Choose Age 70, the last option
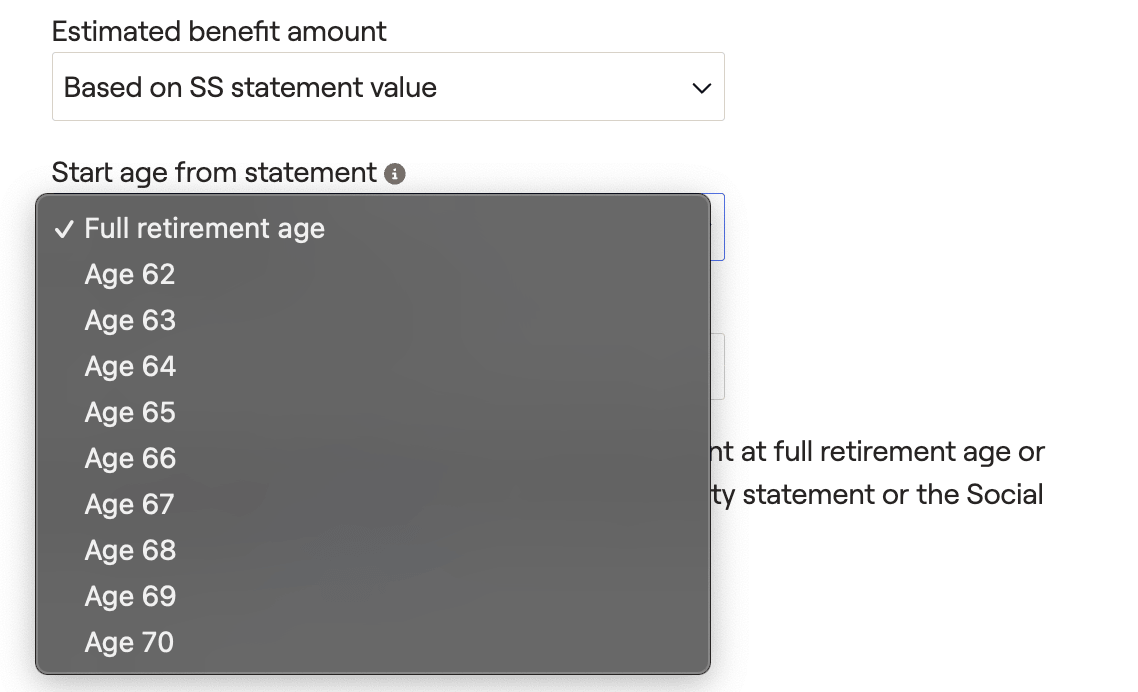1138x692 pixels. [x=130, y=642]
